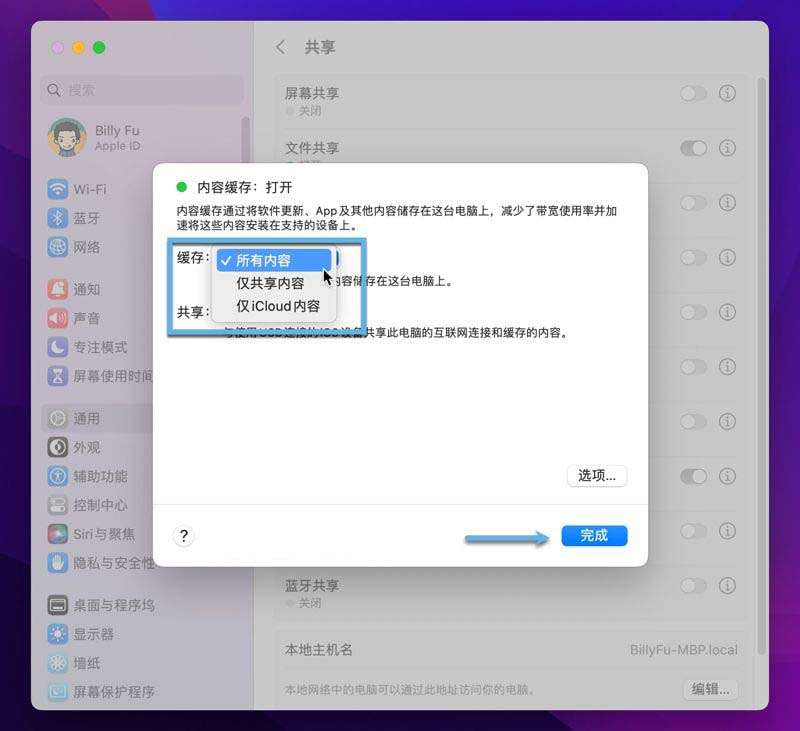Click the help question mark in the dialog
800x731 pixels.
point(183,535)
